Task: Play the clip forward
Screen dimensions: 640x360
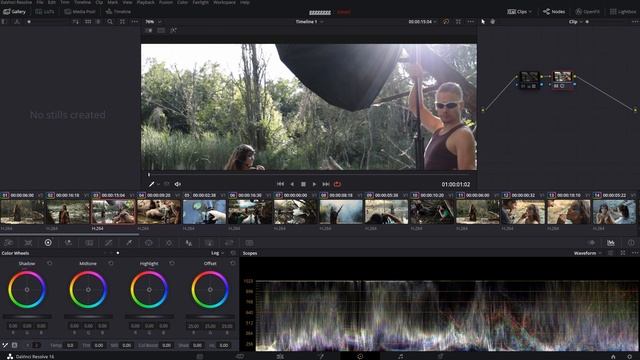Action: point(314,184)
